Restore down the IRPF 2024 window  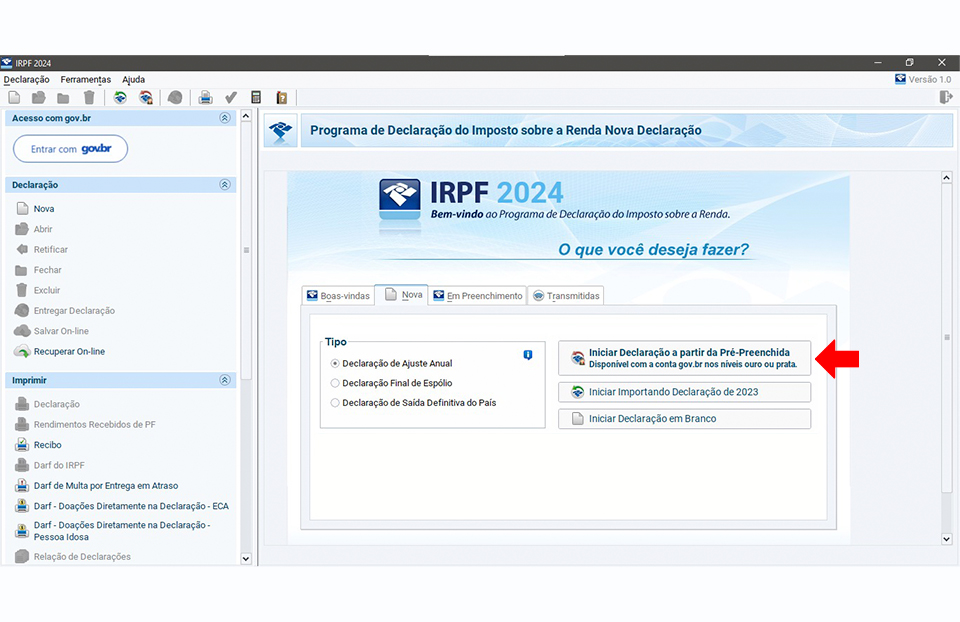coord(910,62)
